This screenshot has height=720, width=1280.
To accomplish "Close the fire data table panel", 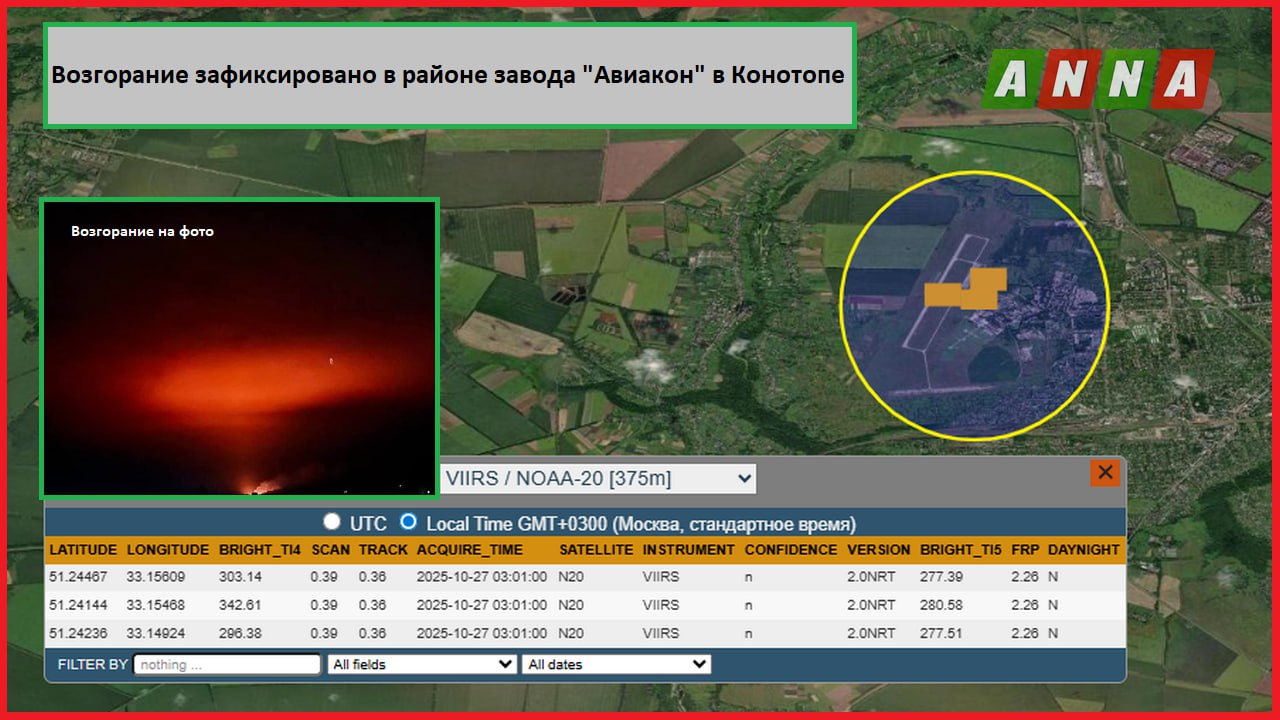I will (x=1104, y=473).
